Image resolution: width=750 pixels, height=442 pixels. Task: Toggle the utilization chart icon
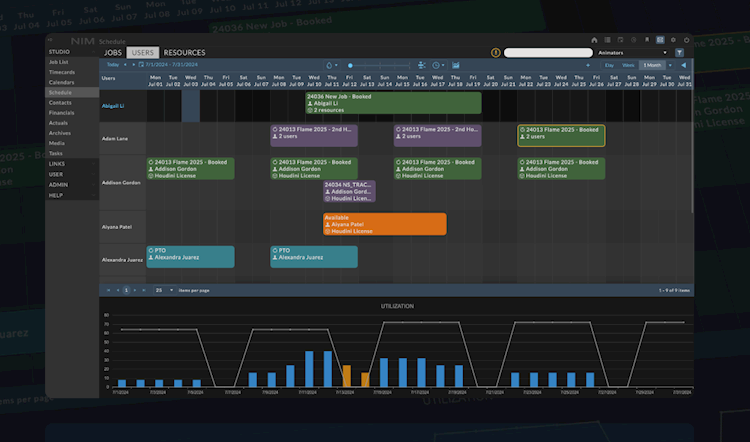(456, 65)
